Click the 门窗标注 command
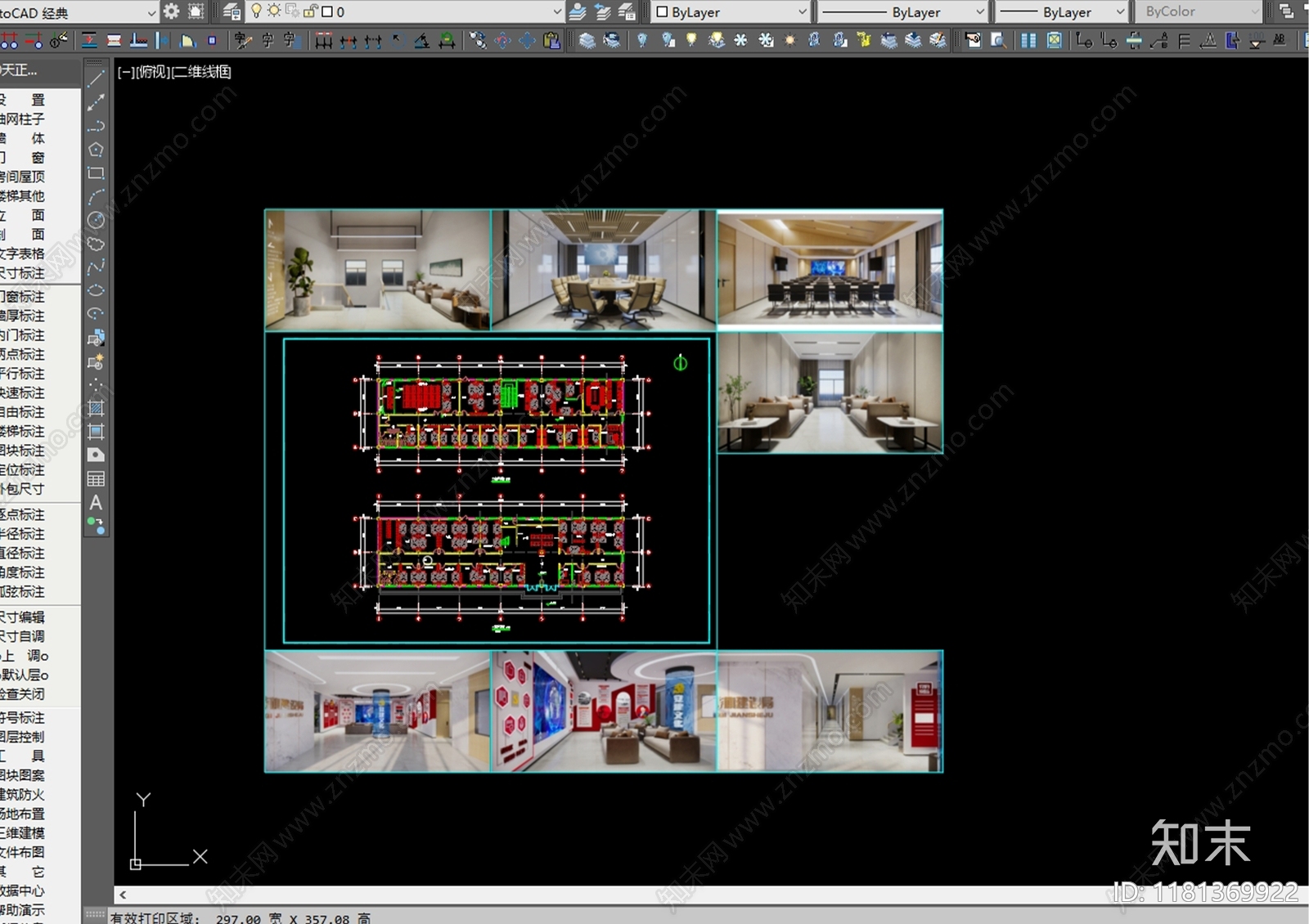This screenshot has width=1309, height=924. pos(22,297)
